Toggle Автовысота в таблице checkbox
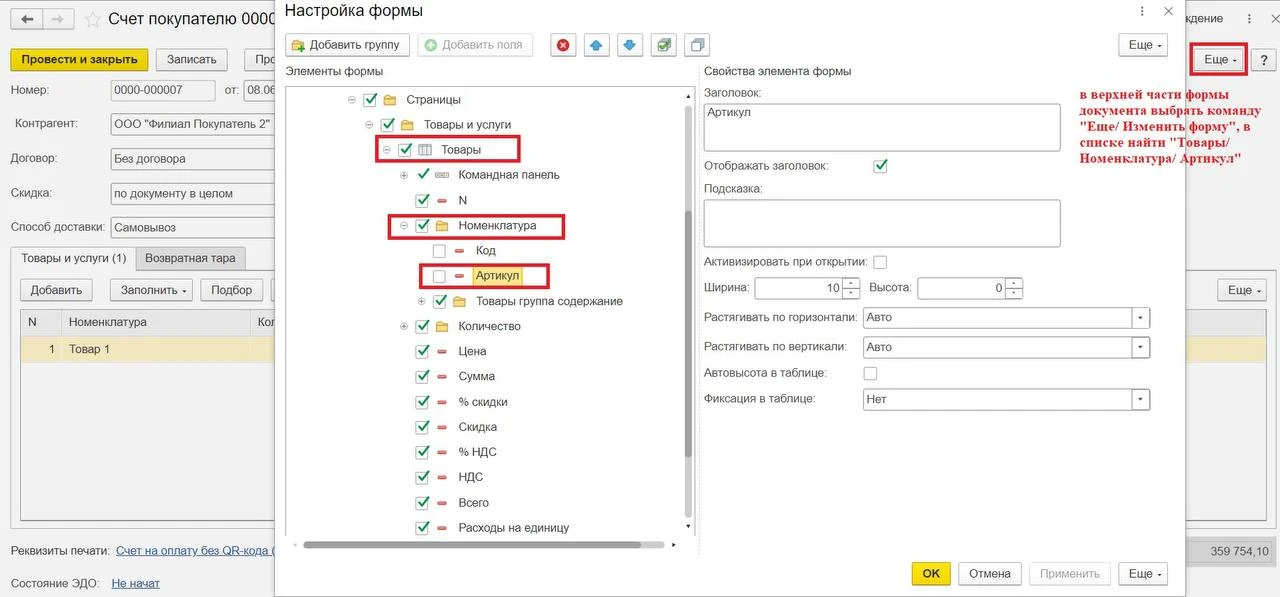The image size is (1280, 597). [x=870, y=373]
